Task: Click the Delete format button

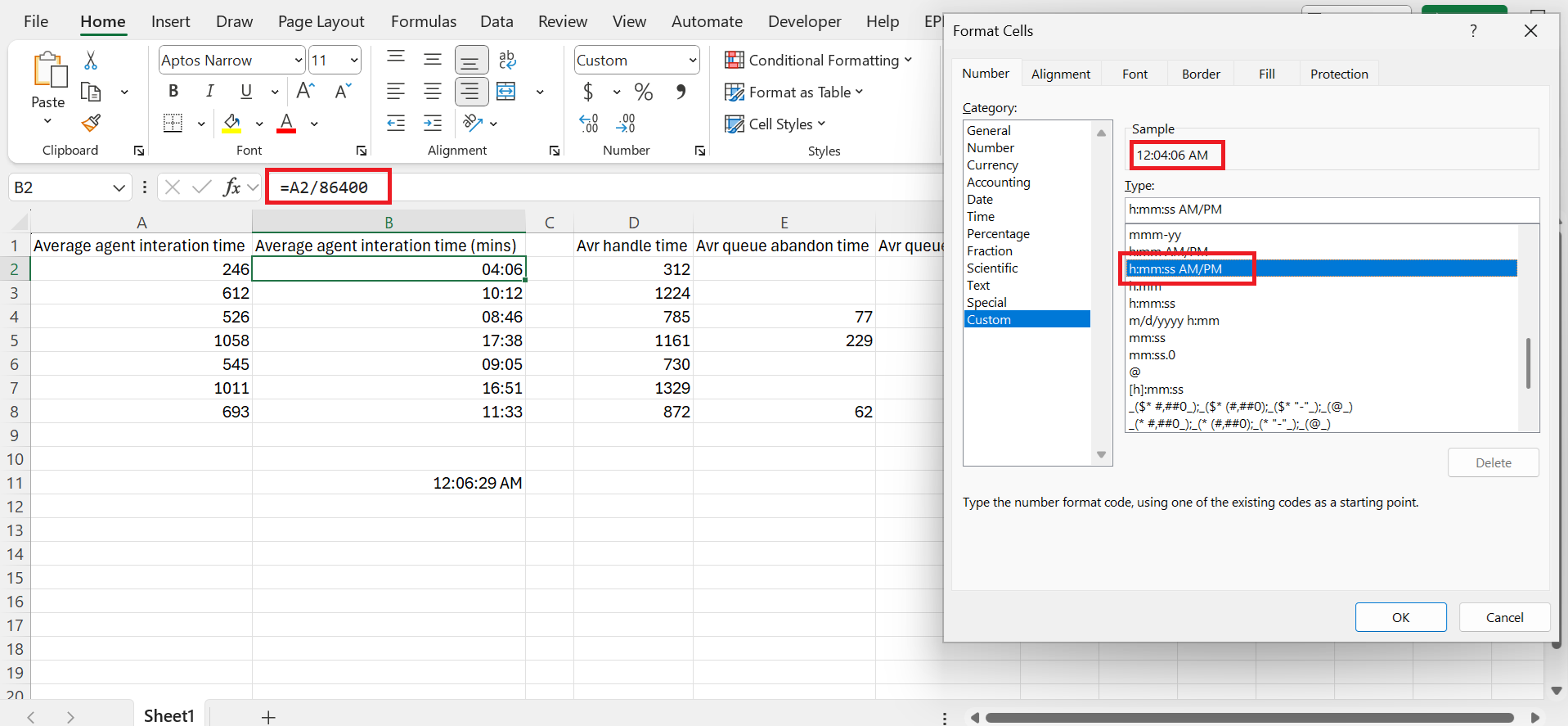Action: 1494,462
